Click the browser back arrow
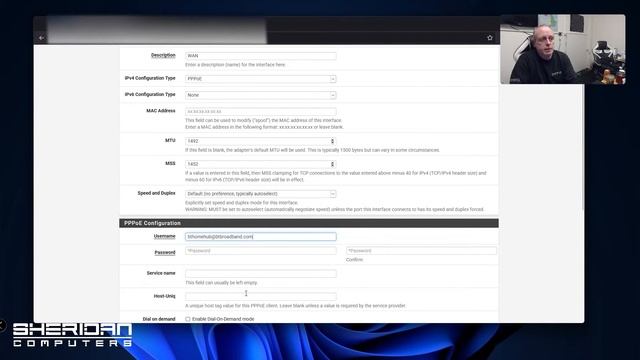Image resolution: width=640 pixels, height=360 pixels. click(41, 38)
